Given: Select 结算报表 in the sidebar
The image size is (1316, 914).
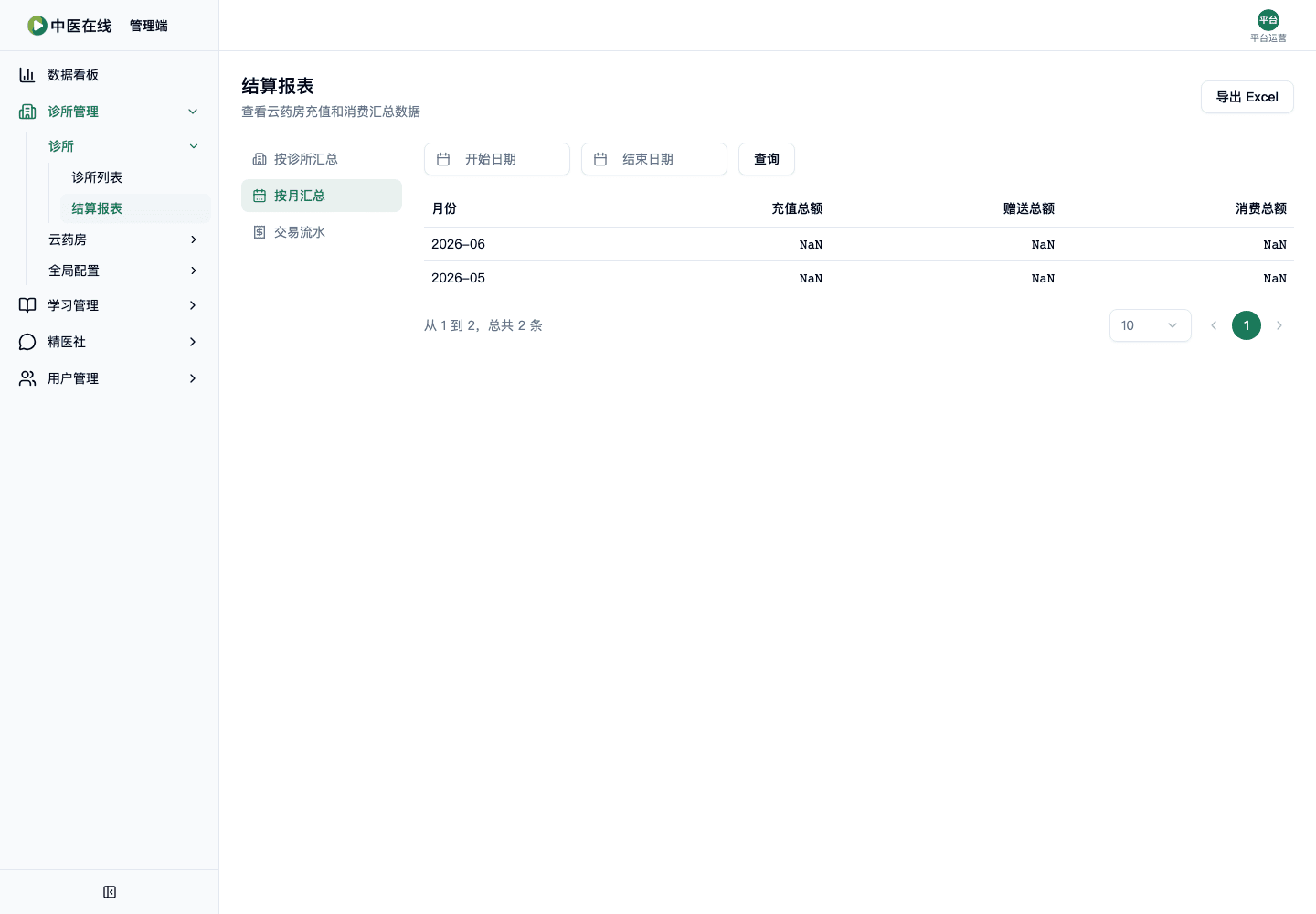Looking at the screenshot, I should [135, 208].
